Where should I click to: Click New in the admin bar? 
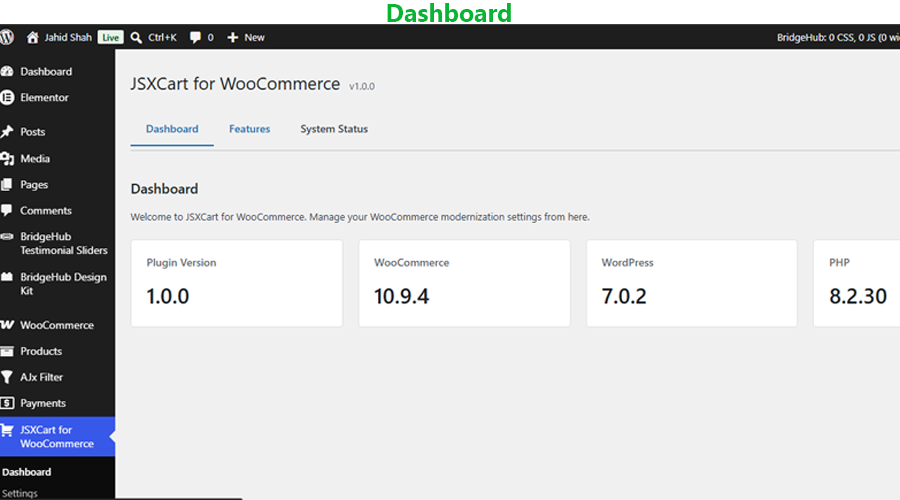[x=254, y=37]
